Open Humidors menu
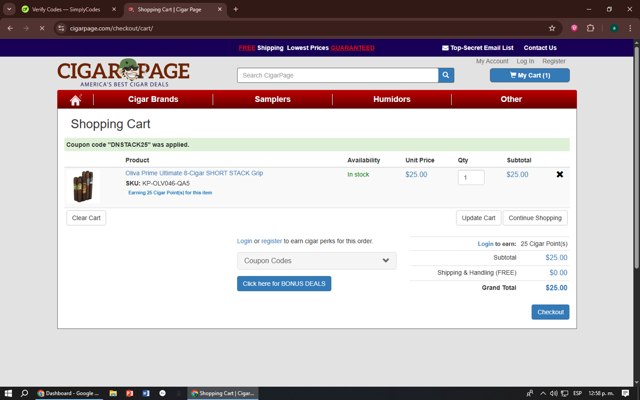 392,99
